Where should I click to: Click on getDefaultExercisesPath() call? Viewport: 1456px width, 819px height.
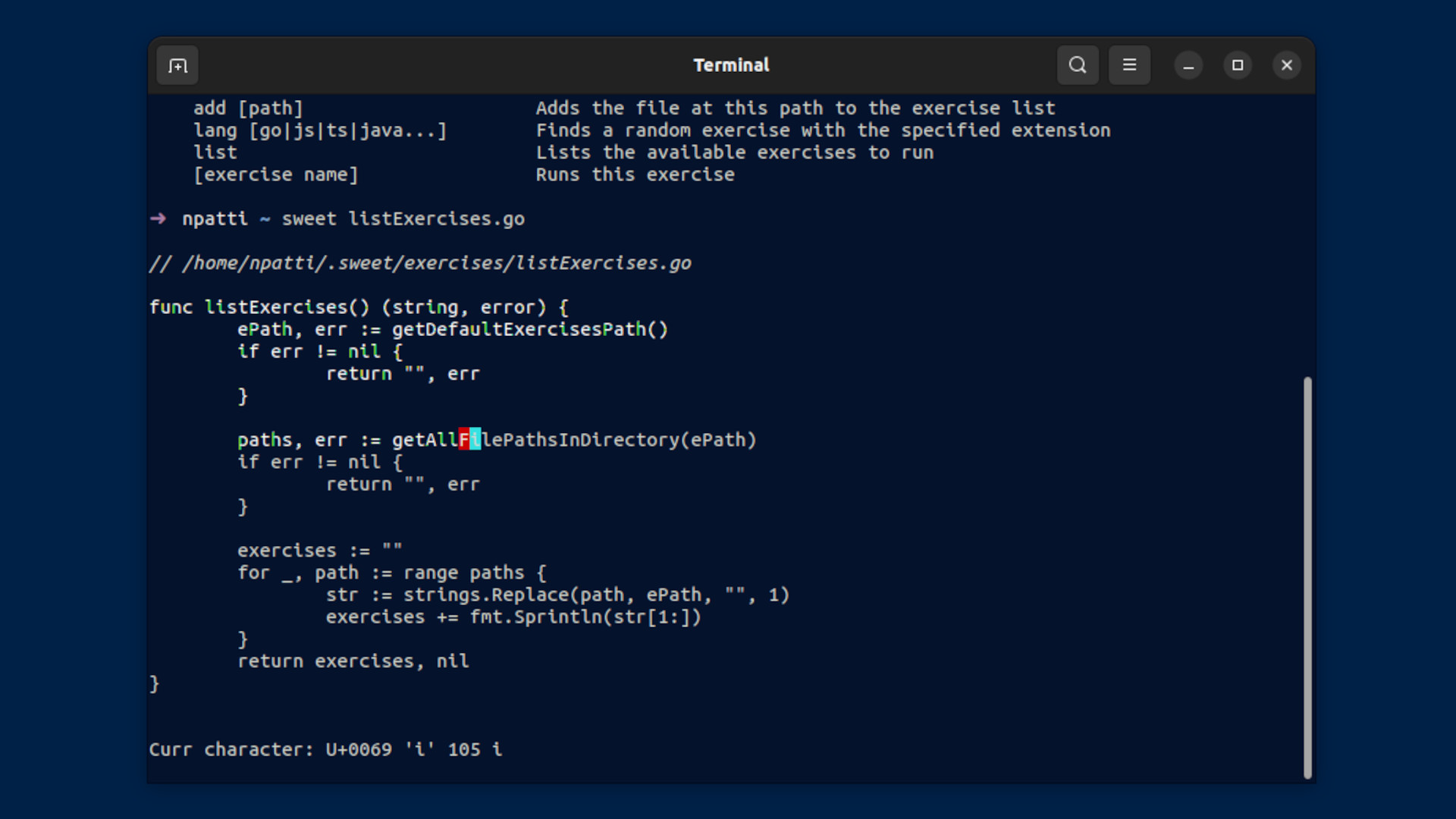point(529,330)
